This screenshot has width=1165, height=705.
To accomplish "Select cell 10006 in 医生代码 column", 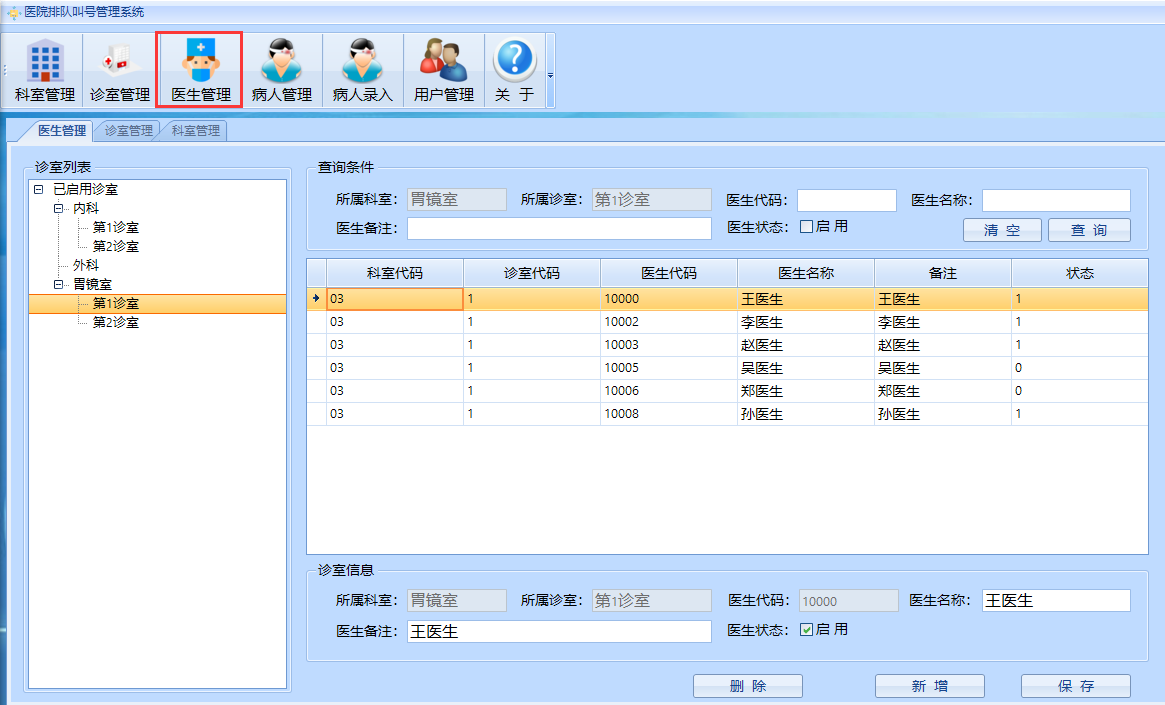I will click(669, 391).
